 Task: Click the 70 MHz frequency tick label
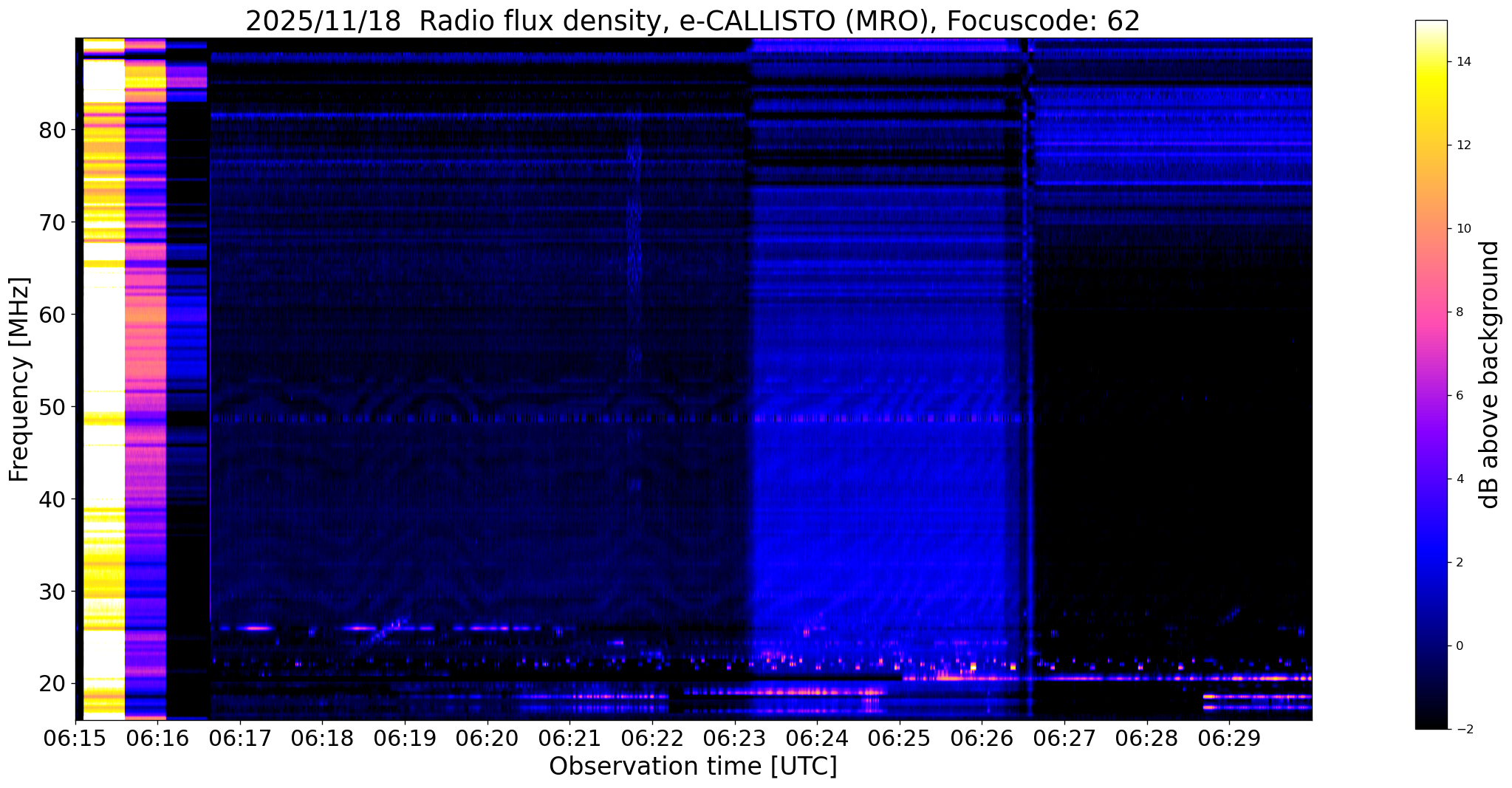[x=52, y=222]
